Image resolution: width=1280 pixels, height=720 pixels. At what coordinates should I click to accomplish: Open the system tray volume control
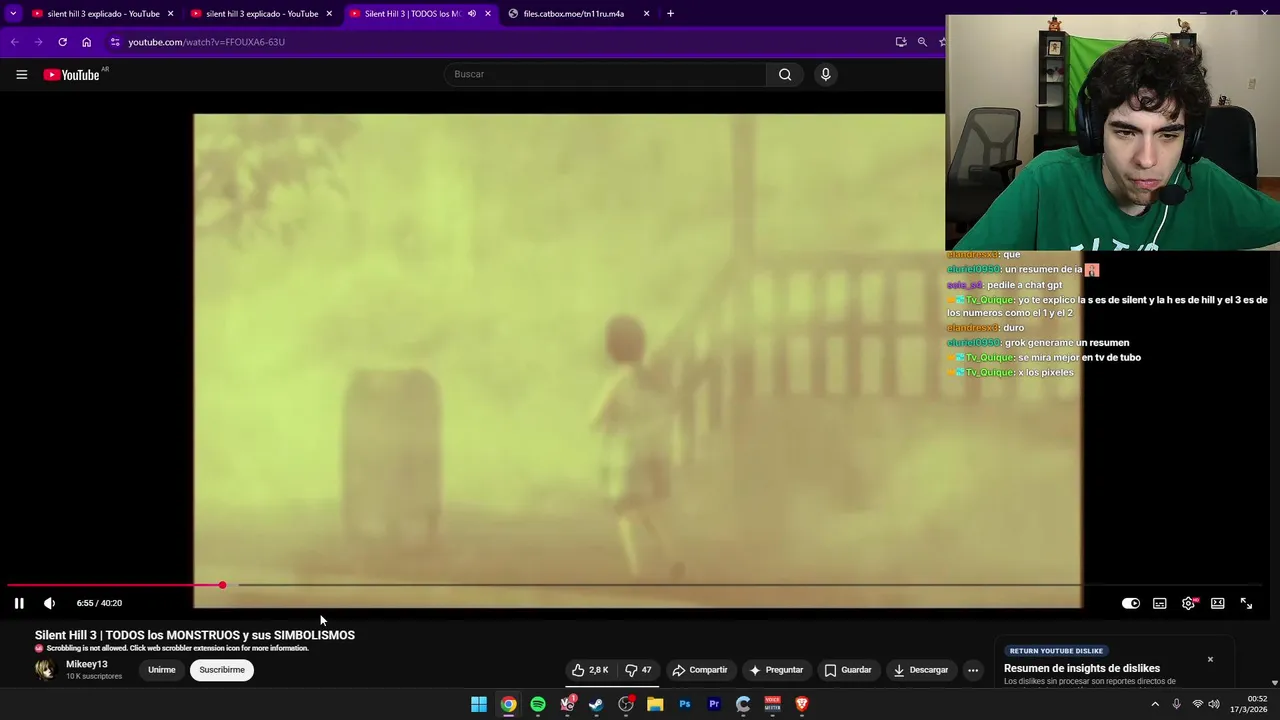(x=1214, y=704)
